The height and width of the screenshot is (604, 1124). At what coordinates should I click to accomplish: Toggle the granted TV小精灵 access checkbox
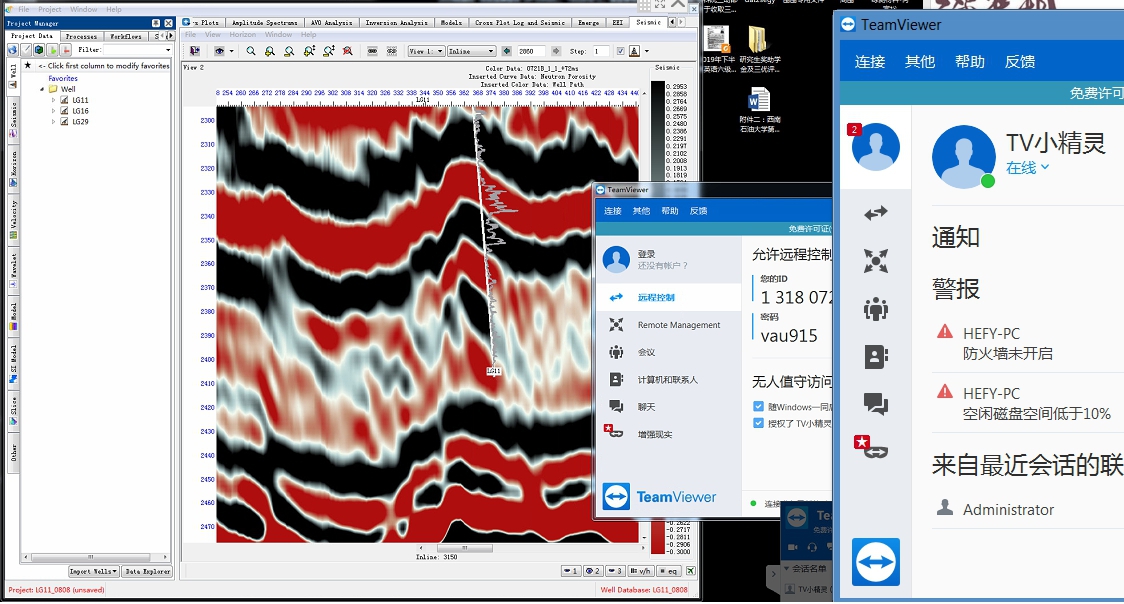(x=758, y=424)
